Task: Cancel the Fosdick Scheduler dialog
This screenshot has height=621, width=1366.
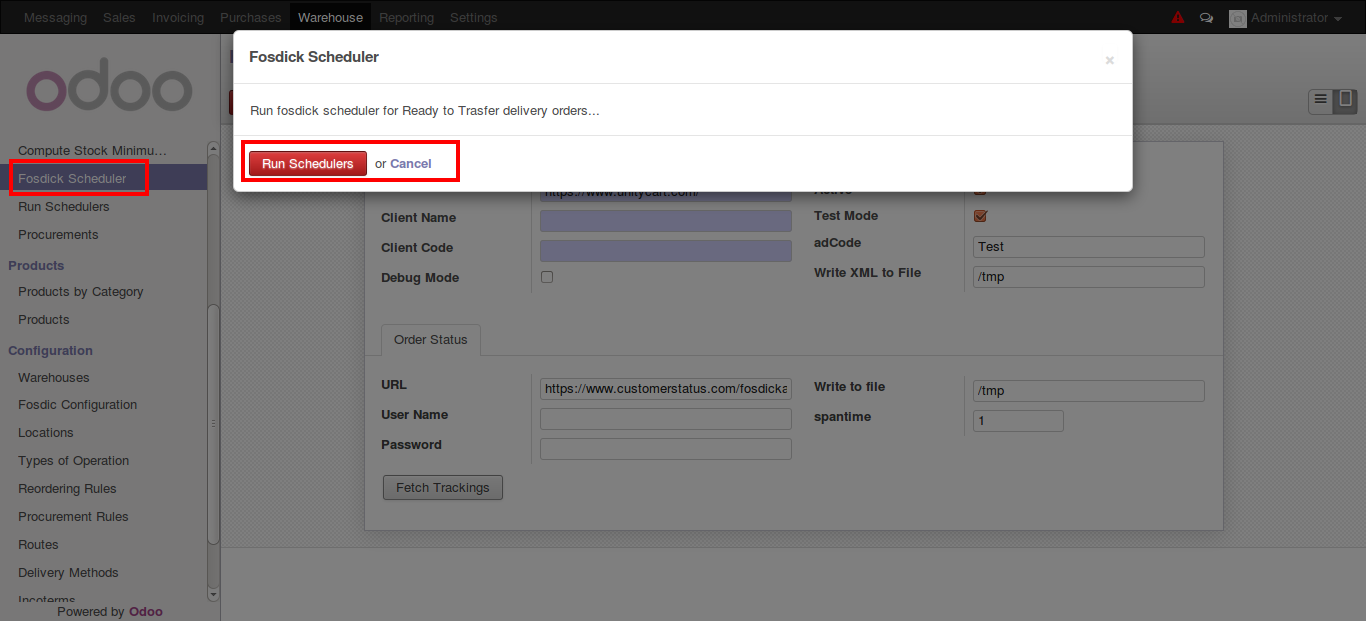Action: click(x=411, y=164)
